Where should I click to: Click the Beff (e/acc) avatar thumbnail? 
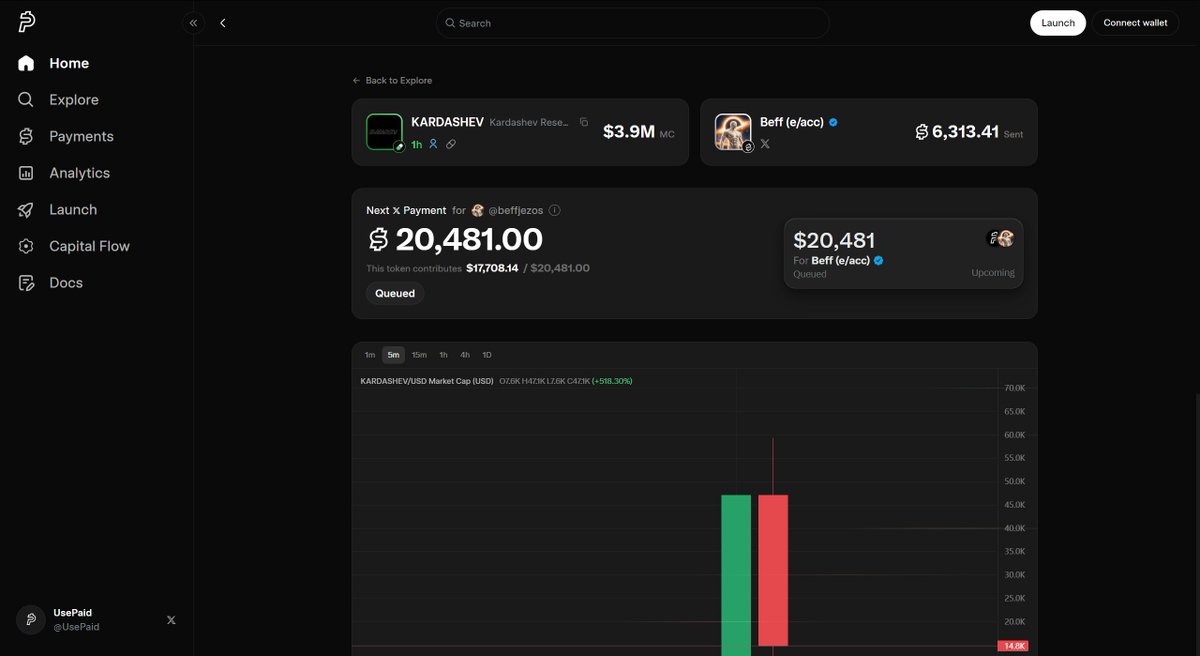[733, 132]
